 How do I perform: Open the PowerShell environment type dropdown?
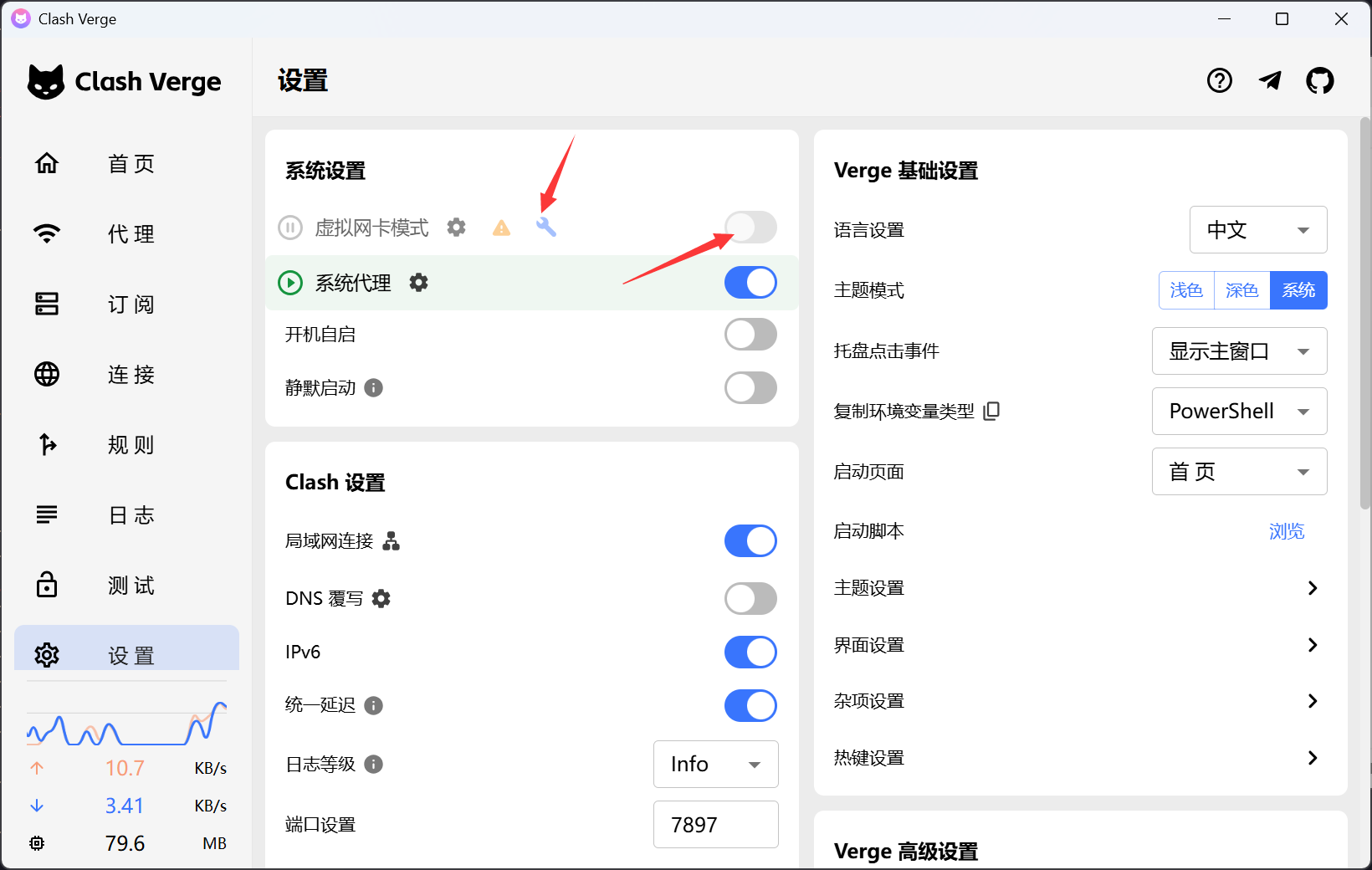click(1239, 412)
